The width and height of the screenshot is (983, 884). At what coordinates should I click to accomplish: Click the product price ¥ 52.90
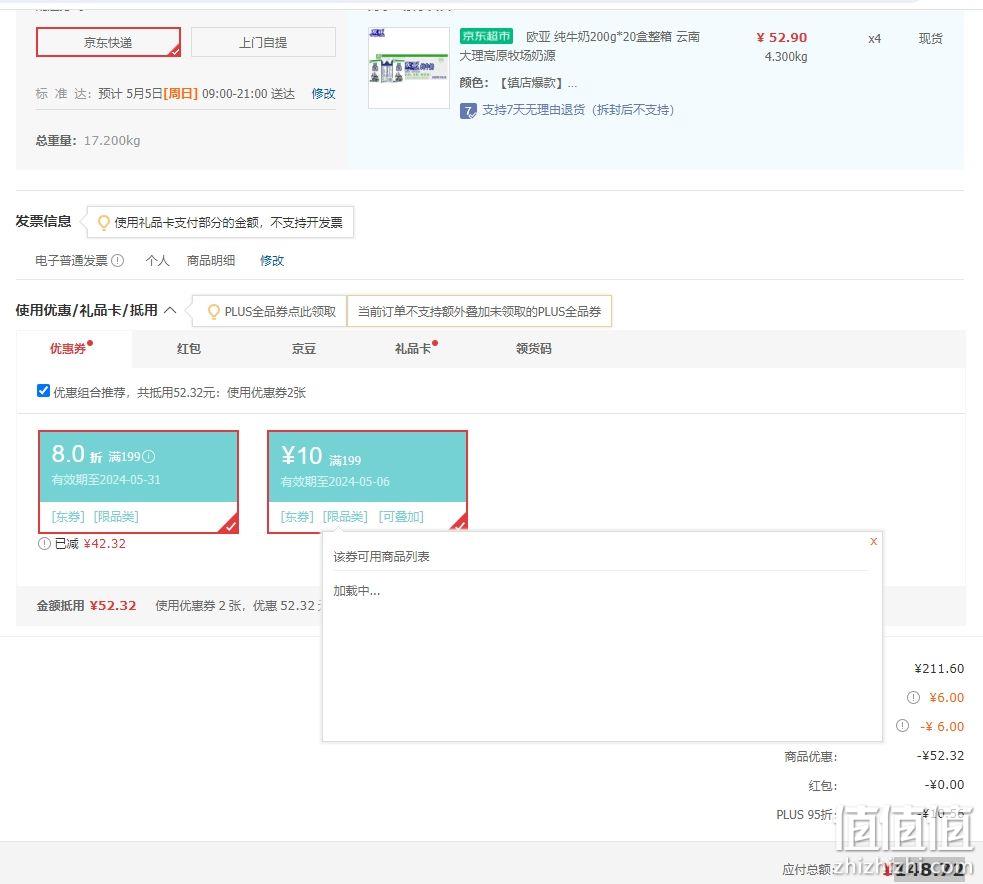point(782,38)
